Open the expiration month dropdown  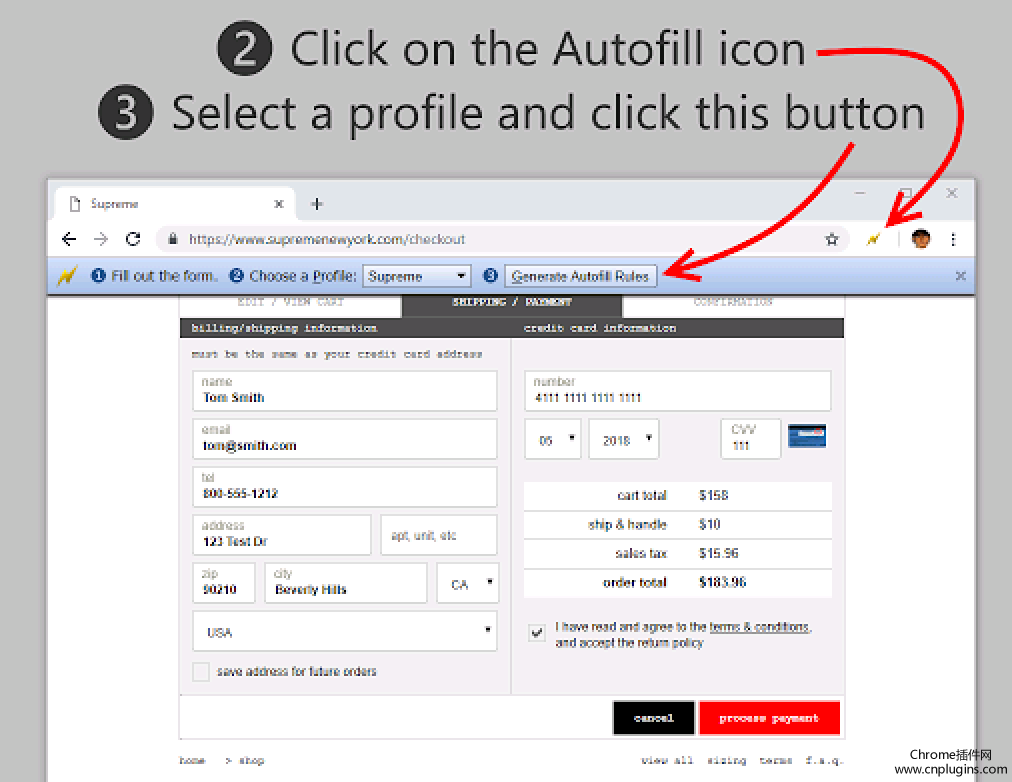[x=553, y=439]
